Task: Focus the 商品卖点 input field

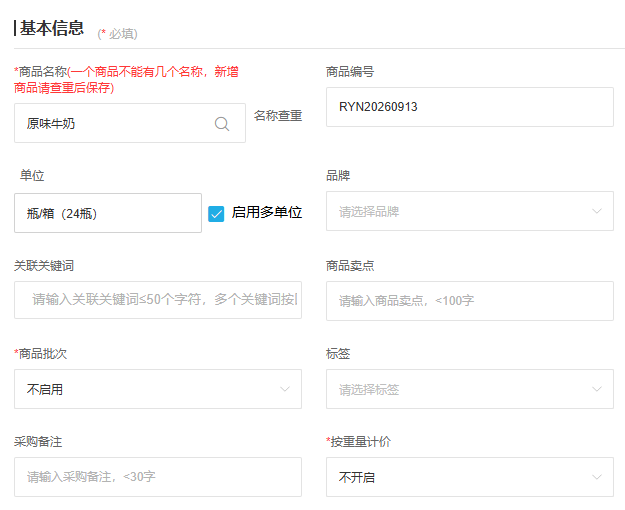Action: click(x=470, y=301)
